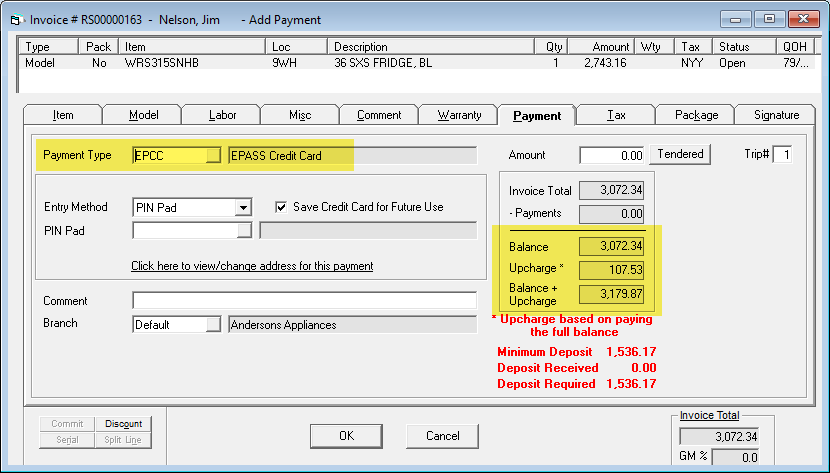The width and height of the screenshot is (830, 473).
Task: Click the Status column header
Action: (x=744, y=47)
